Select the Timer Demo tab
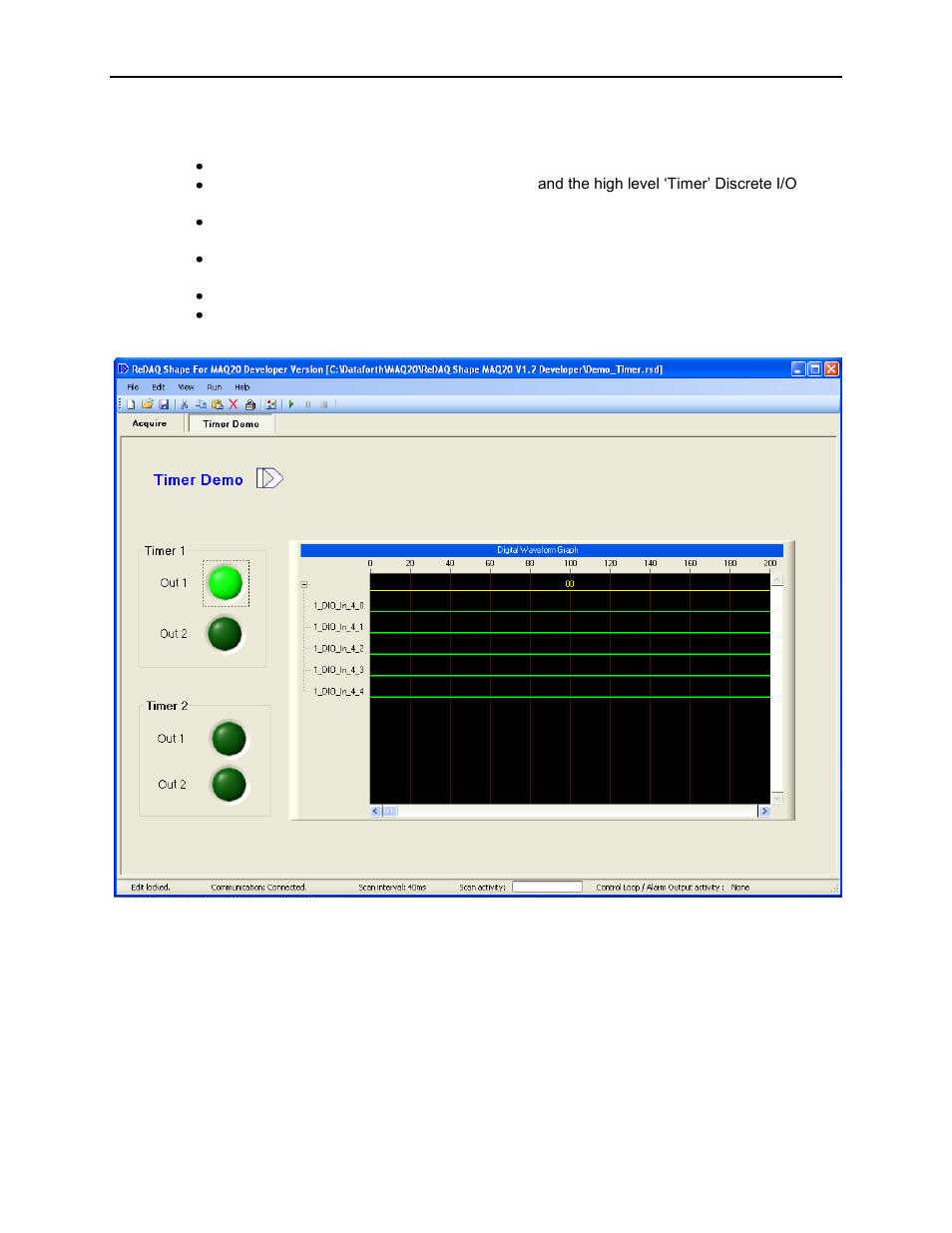This screenshot has width=952, height=1233. pyautogui.click(x=232, y=424)
